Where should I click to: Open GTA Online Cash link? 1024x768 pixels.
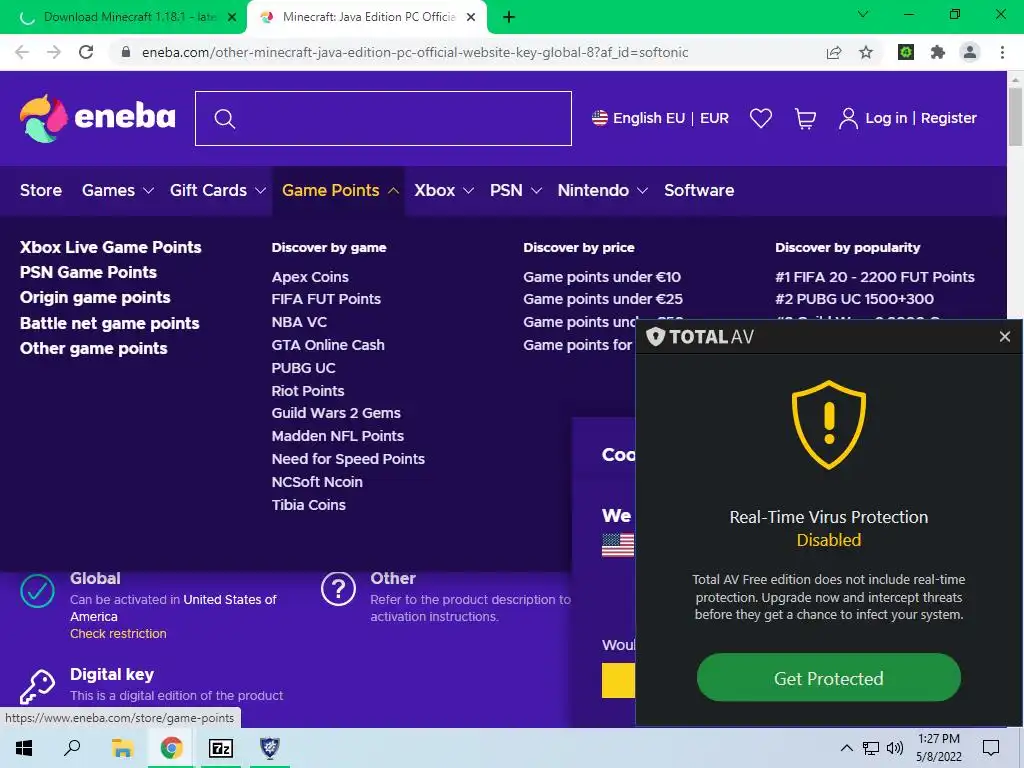(x=328, y=345)
